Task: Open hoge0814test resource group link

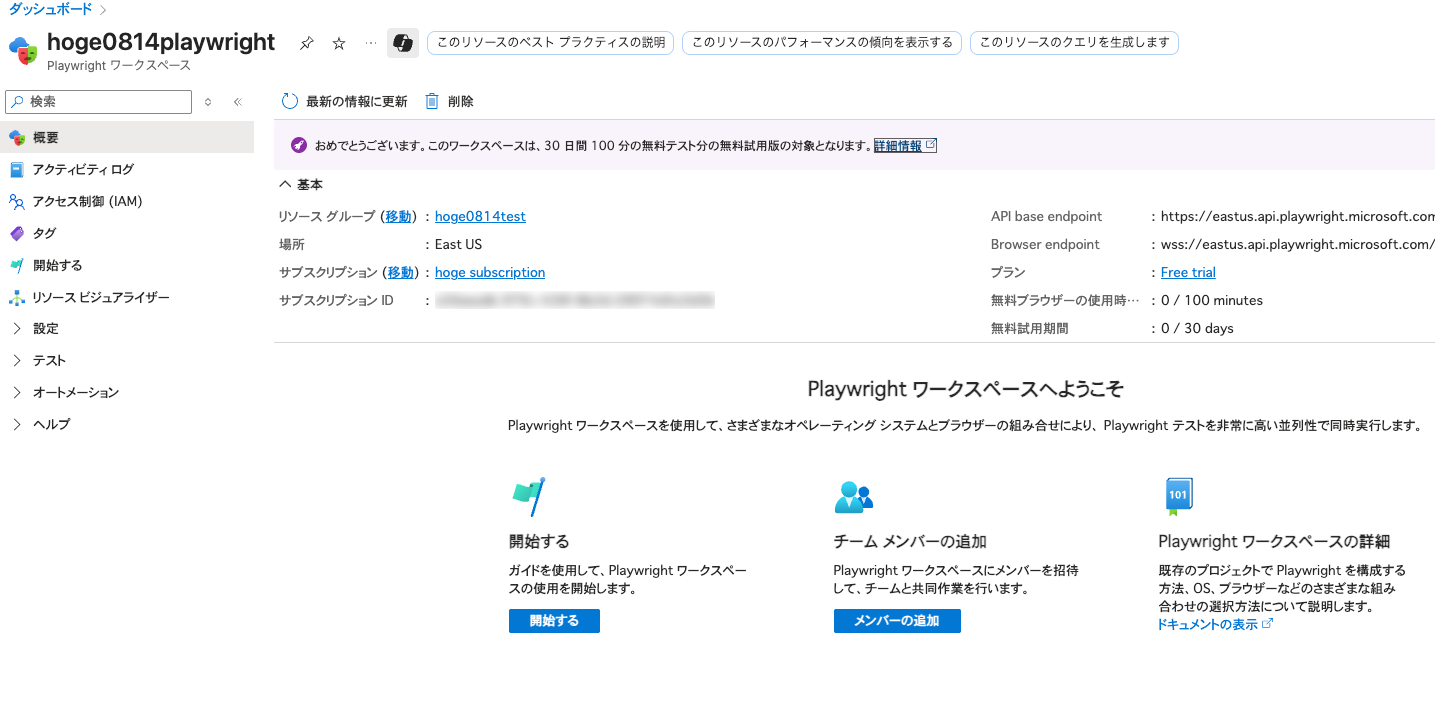Action: pos(480,216)
